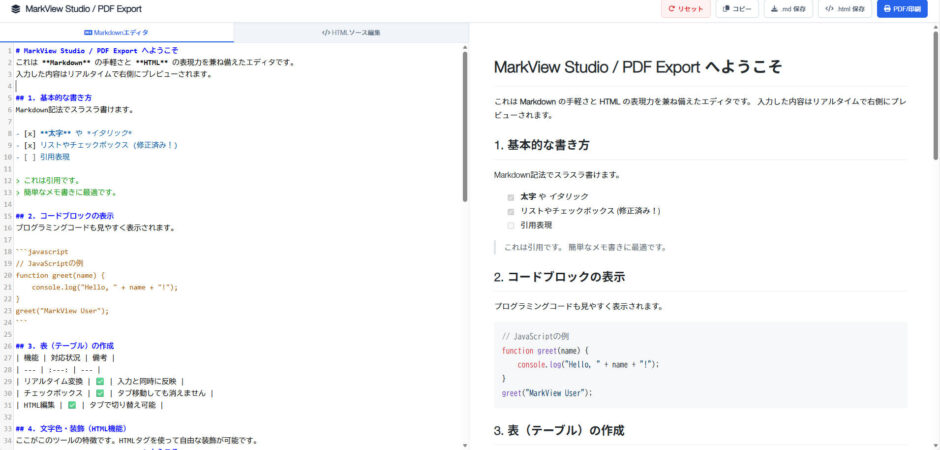Check the 引用表現 preview checkbox
940x450 pixels.
click(x=511, y=226)
